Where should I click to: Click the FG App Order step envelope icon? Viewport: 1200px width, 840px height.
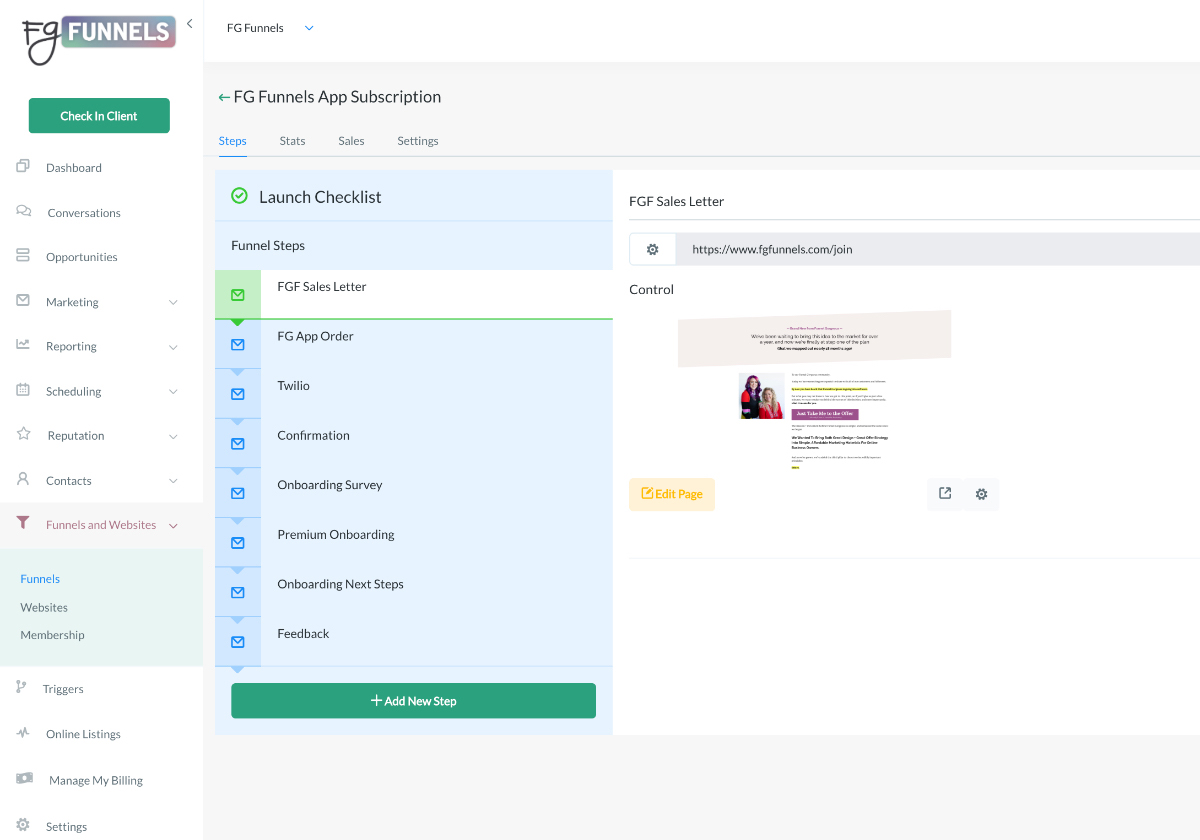238,344
